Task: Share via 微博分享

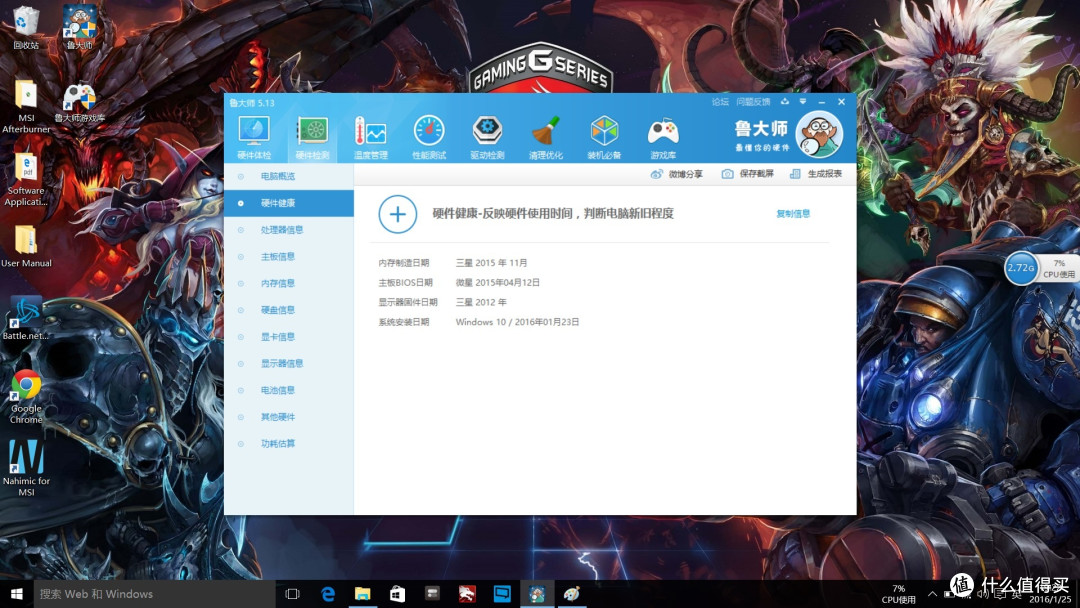Action: pyautogui.click(x=676, y=174)
